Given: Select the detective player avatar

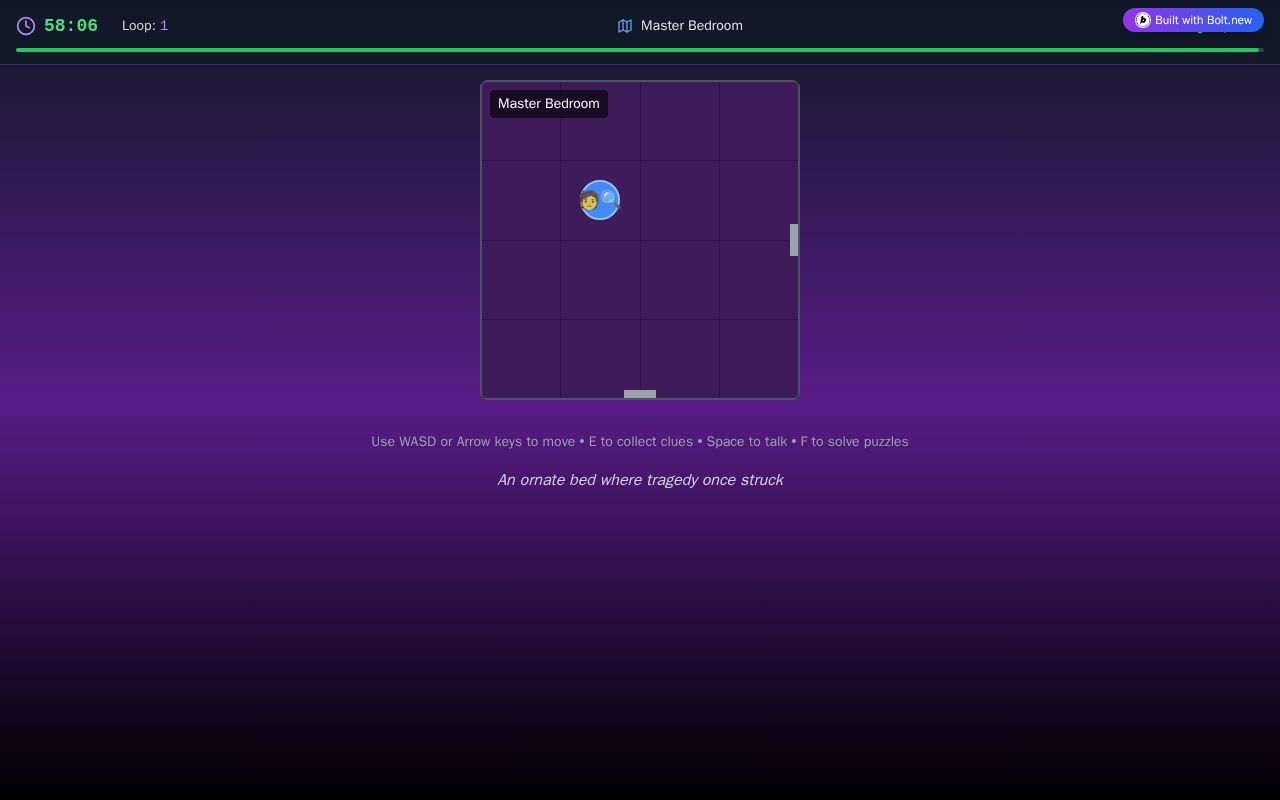Looking at the screenshot, I should [600, 200].
